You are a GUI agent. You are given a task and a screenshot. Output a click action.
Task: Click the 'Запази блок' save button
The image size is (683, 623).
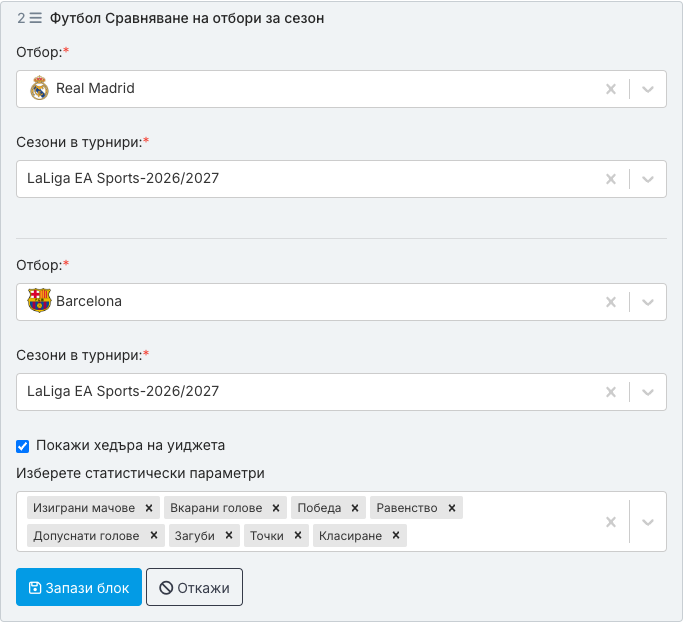pos(79,587)
